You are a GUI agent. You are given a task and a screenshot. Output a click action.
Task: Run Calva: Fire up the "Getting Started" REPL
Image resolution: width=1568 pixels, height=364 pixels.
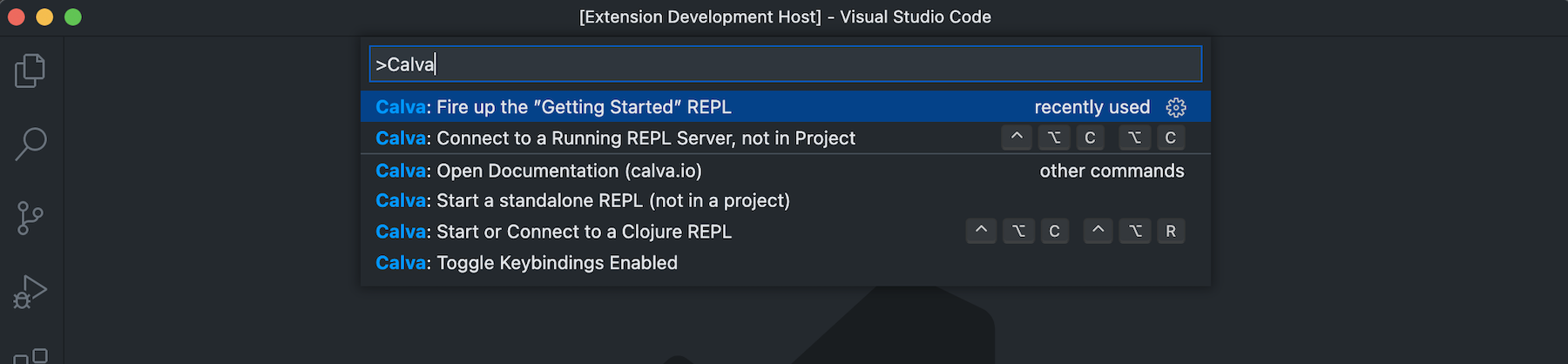coord(553,107)
